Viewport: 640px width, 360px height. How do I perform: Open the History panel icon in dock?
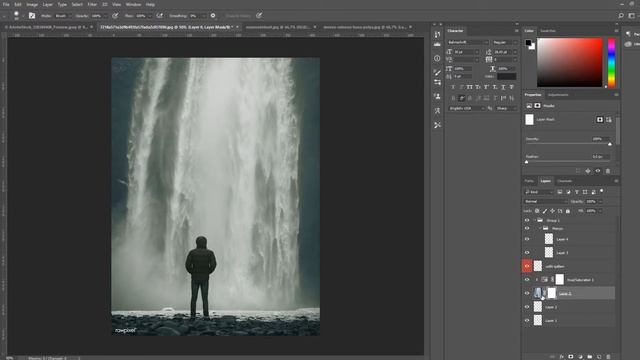437,34
